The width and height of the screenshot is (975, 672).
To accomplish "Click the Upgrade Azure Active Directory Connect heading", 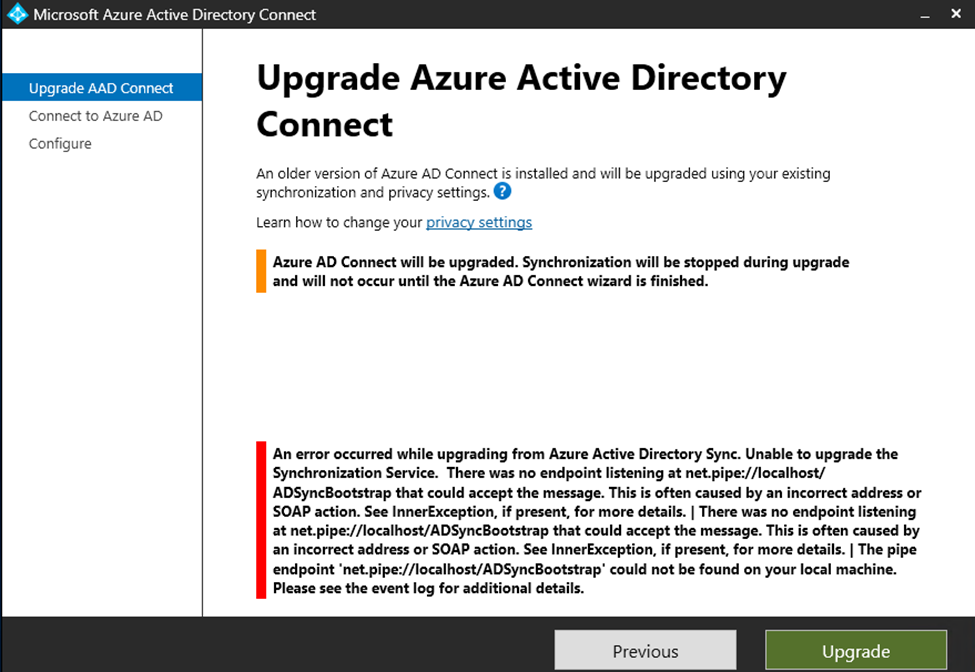I will 521,101.
